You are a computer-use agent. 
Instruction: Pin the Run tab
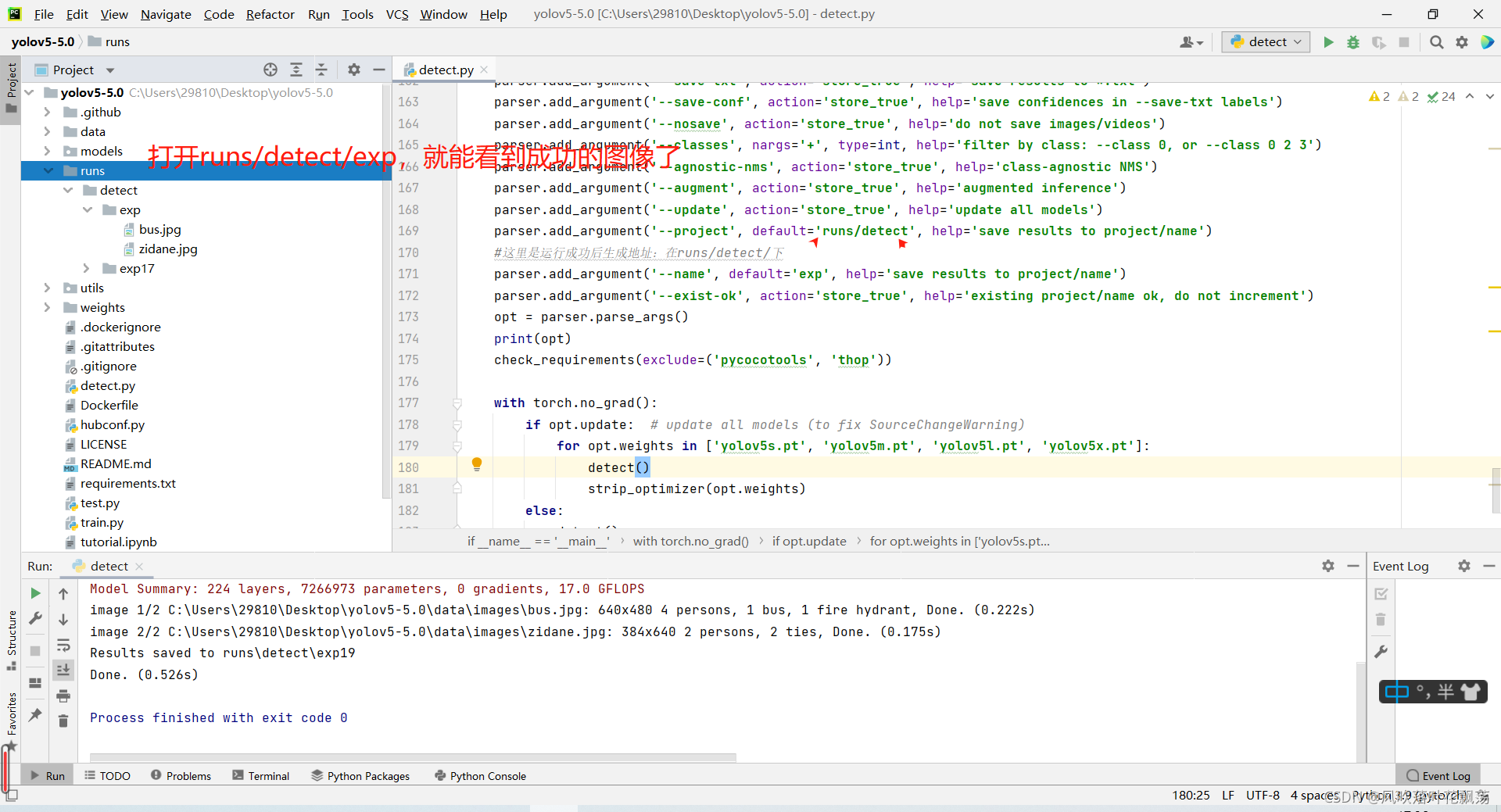[x=35, y=714]
